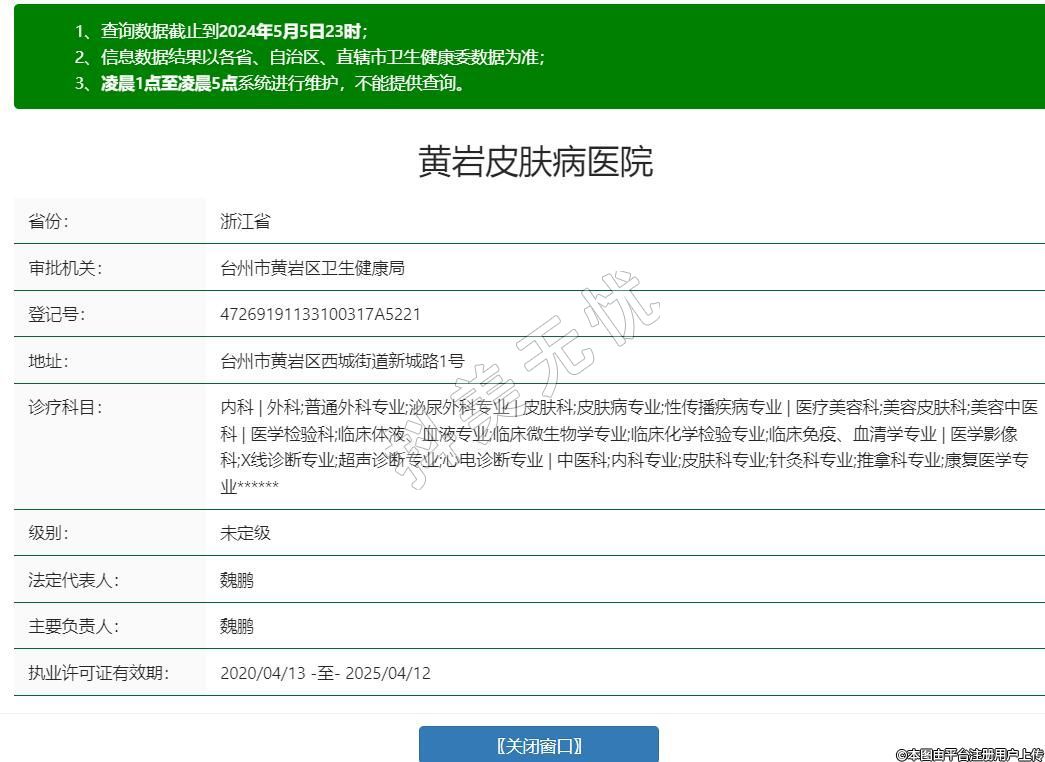Viewport: 1045px width, 762px height.
Task: Click the 级别 value 未定级
Action: [245, 533]
